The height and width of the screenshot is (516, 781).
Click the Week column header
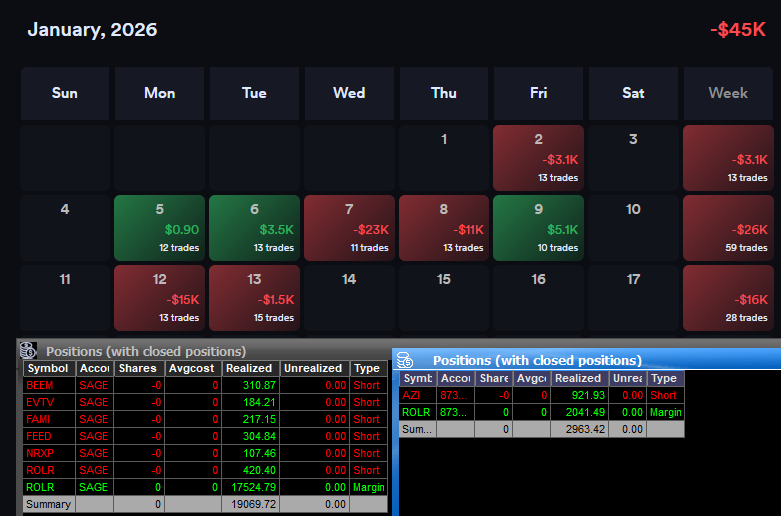728,93
